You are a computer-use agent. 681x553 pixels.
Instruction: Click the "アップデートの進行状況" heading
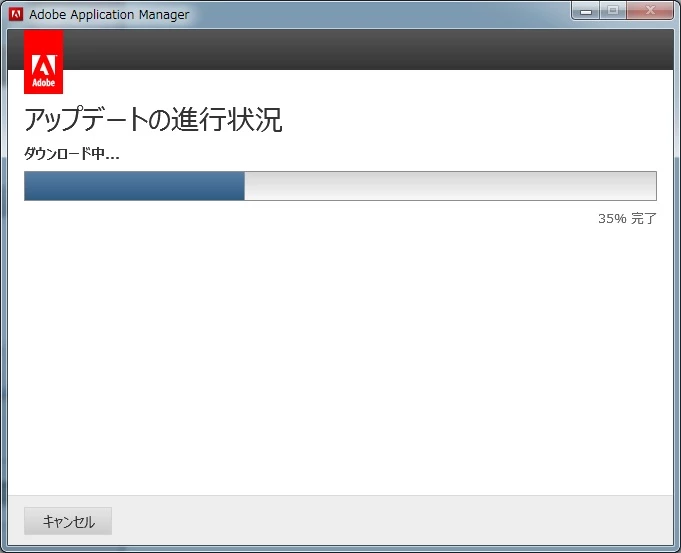(x=153, y=119)
